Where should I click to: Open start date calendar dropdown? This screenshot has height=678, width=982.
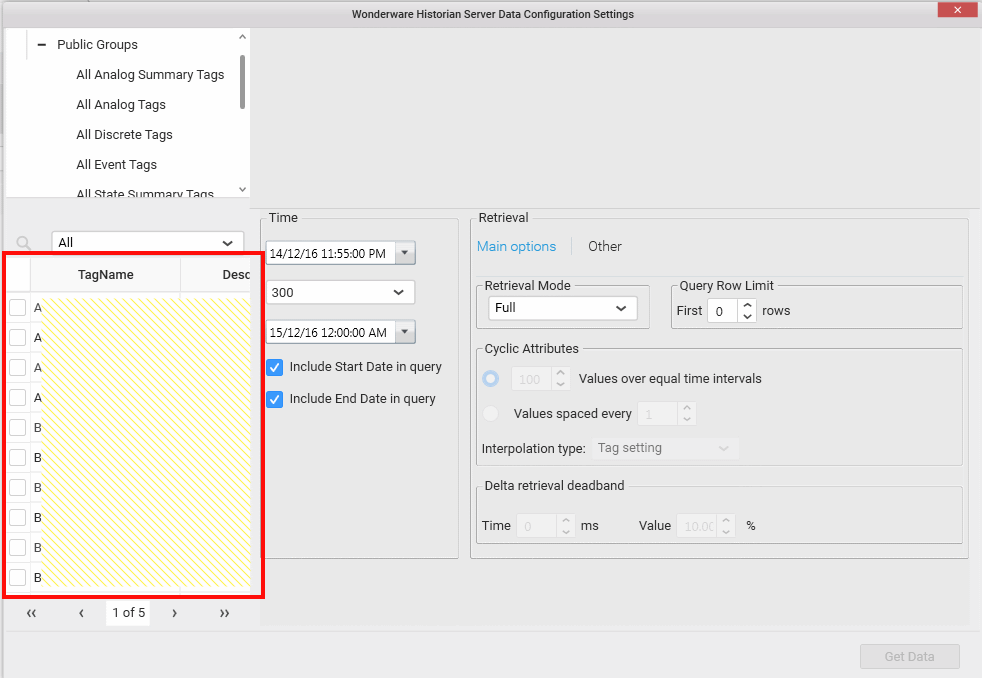point(405,253)
